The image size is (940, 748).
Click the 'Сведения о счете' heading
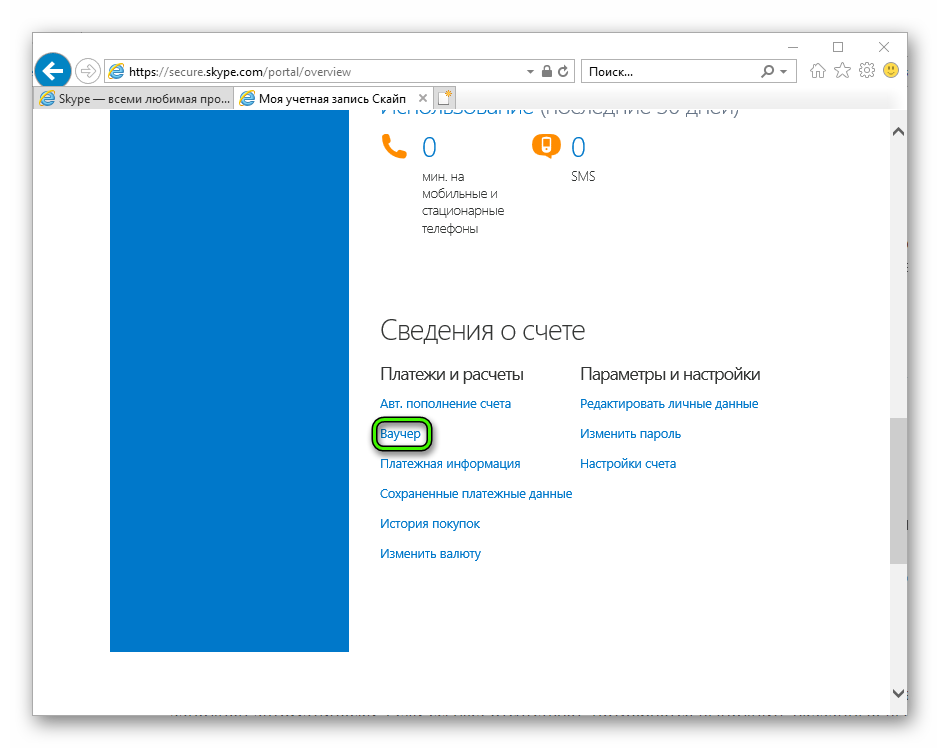tap(483, 330)
